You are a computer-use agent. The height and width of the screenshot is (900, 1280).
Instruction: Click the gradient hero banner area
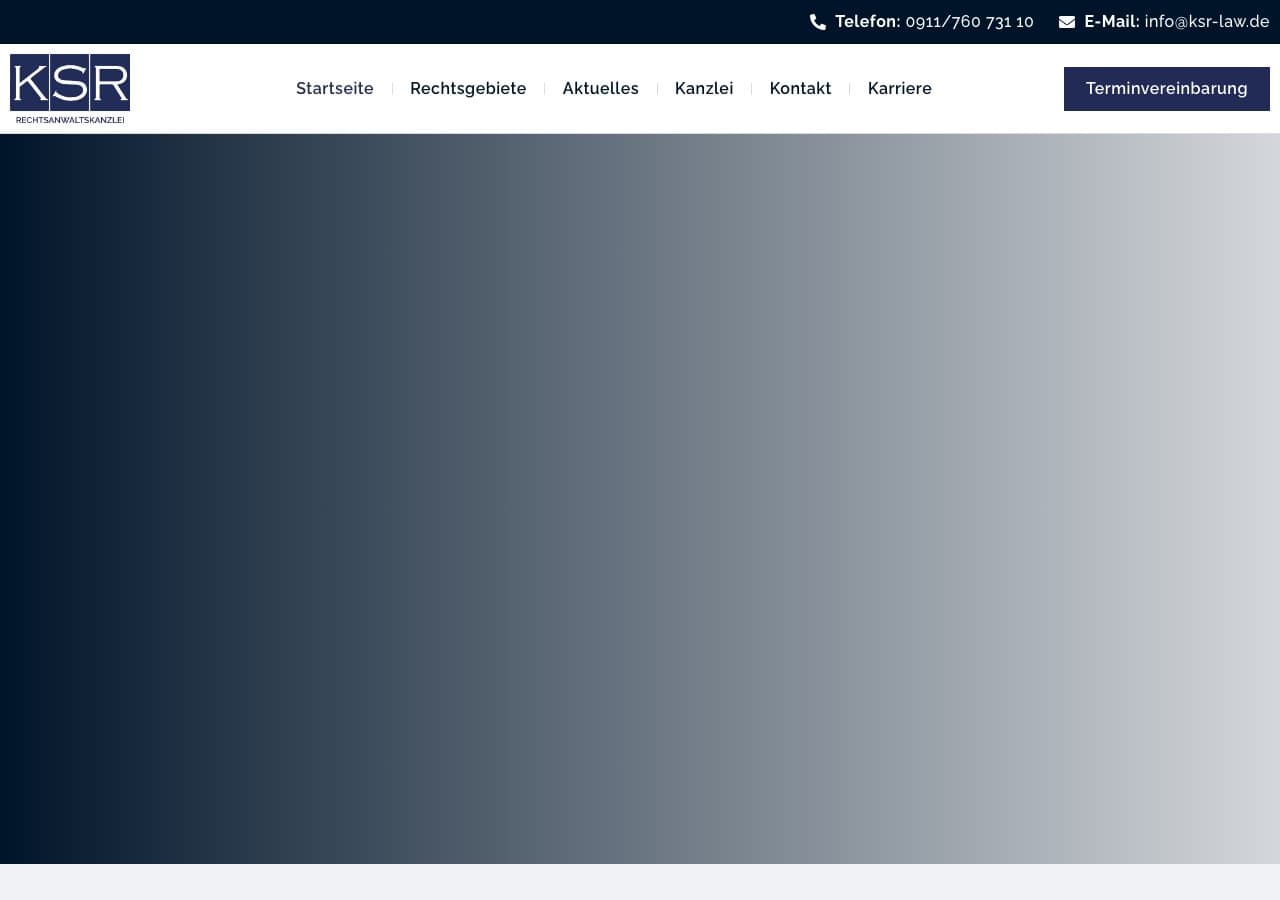point(640,498)
